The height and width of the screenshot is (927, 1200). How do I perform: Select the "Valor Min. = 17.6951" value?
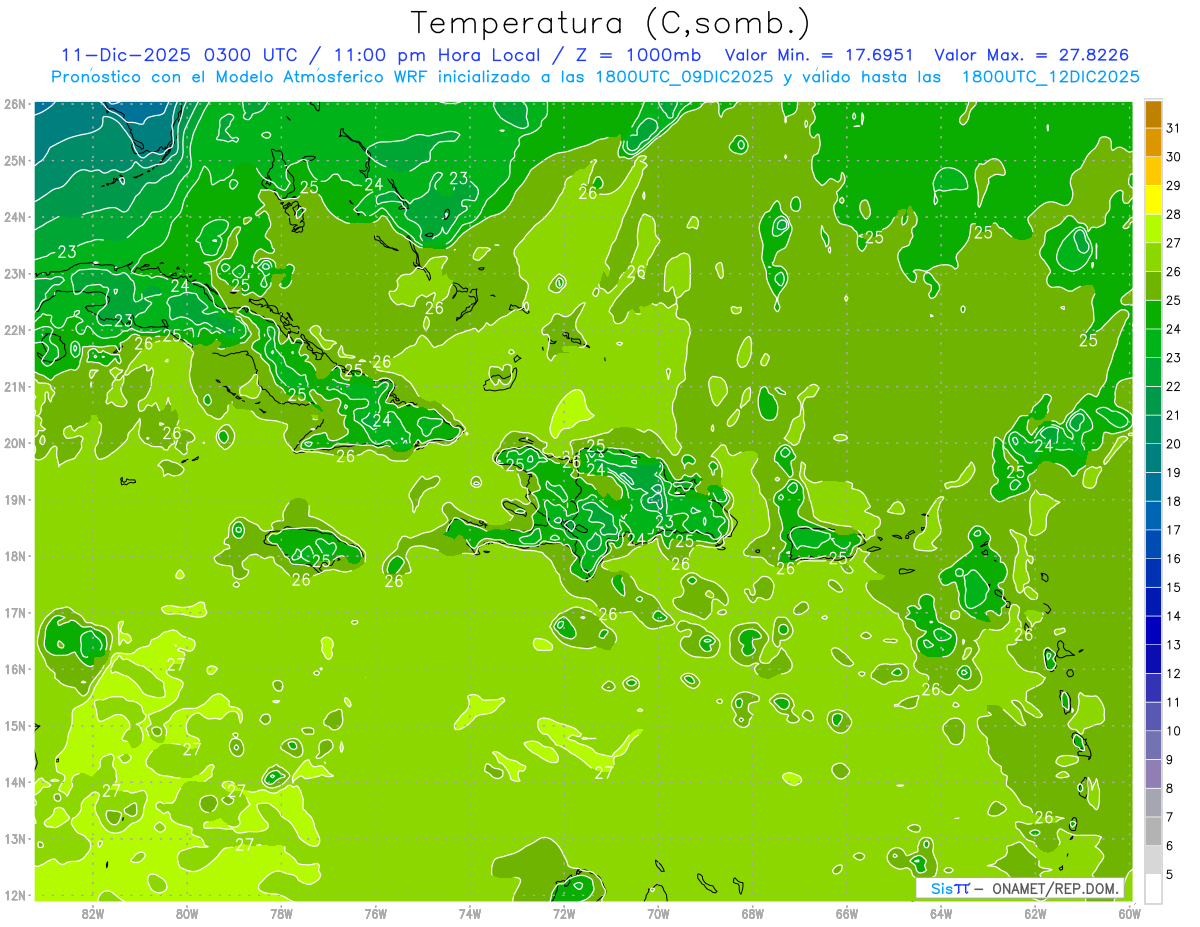(x=821, y=55)
